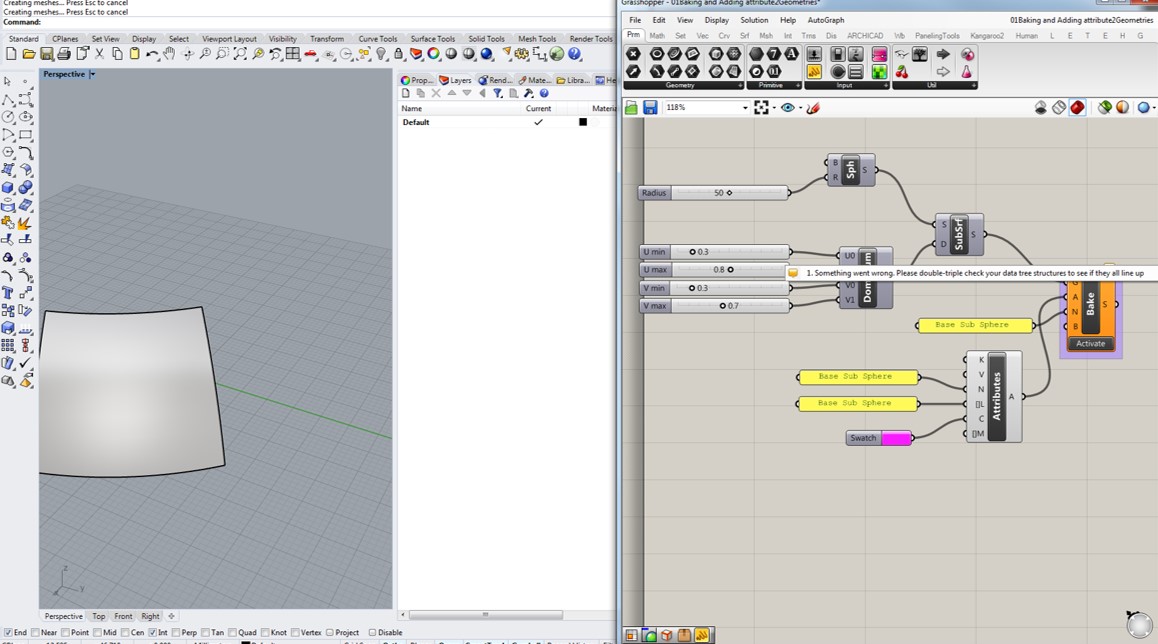Enable shaded preview red cylinder icon
Viewport: 1158px width, 644px height.
point(1078,108)
